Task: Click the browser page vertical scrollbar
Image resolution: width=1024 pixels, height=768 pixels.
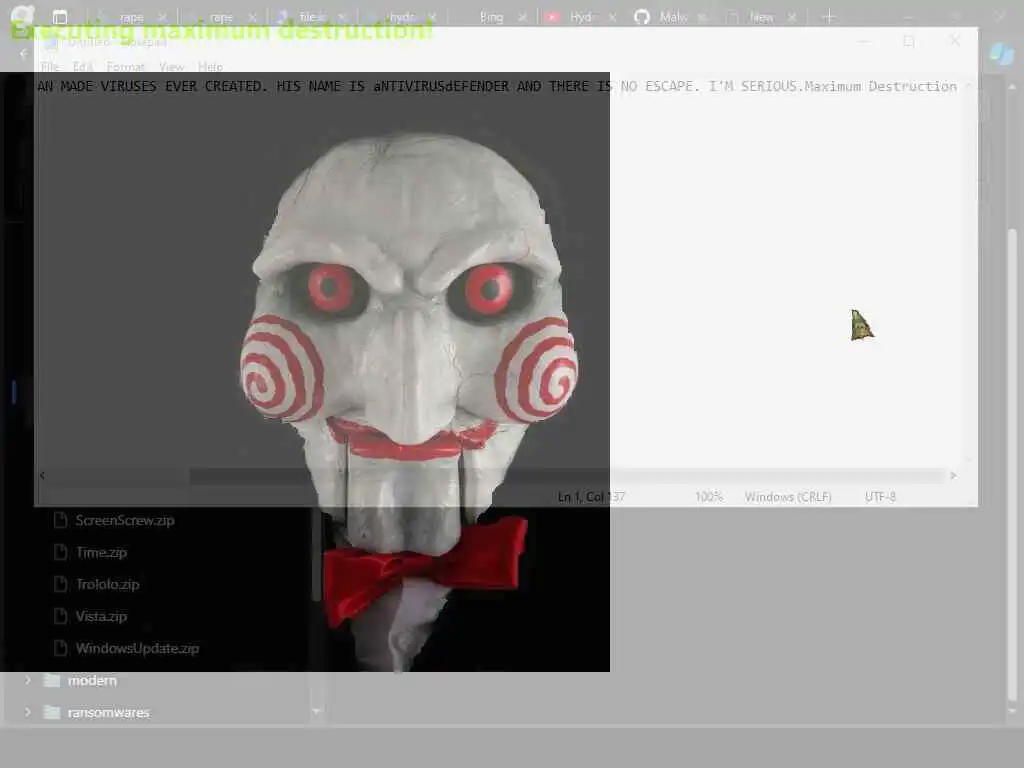Action: (x=1012, y=464)
